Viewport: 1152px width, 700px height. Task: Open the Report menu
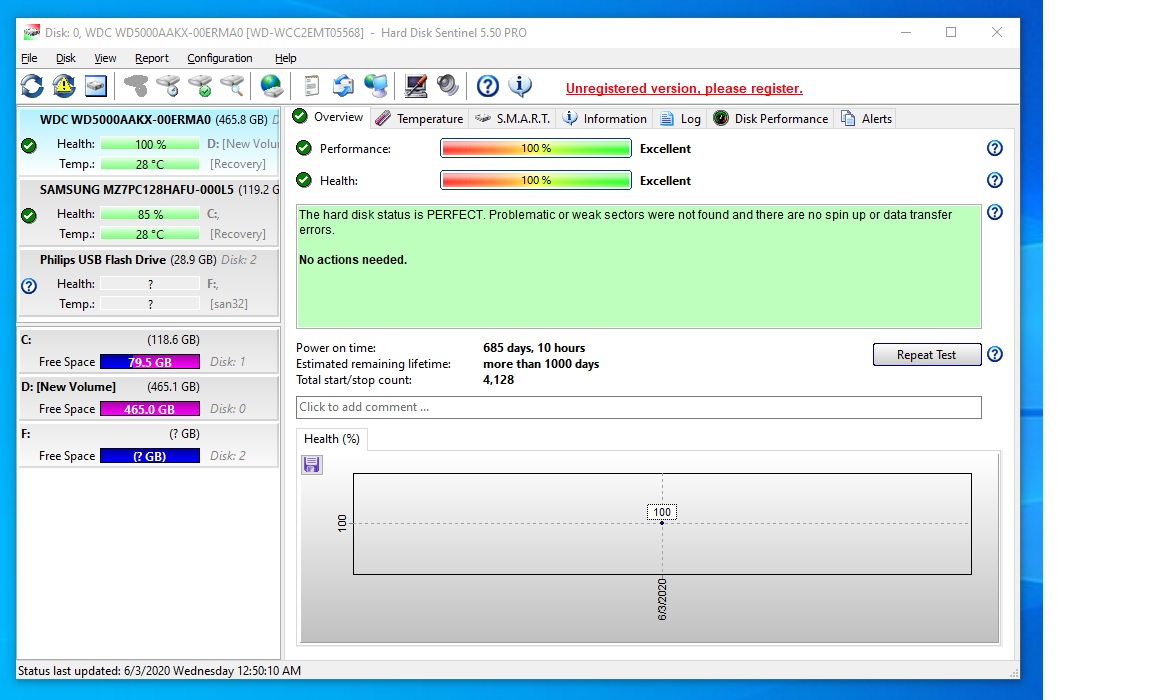coord(152,58)
